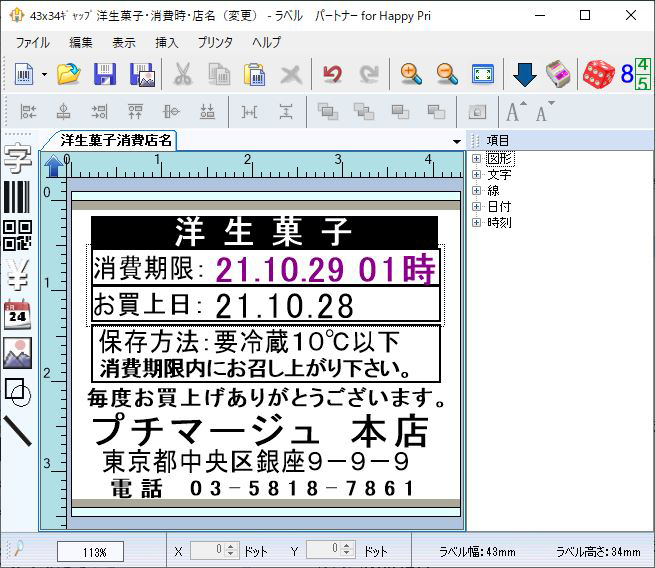Viewport: 655px width, 568px height.
Task: Expand the 時刻 tree node
Action: tap(476, 222)
